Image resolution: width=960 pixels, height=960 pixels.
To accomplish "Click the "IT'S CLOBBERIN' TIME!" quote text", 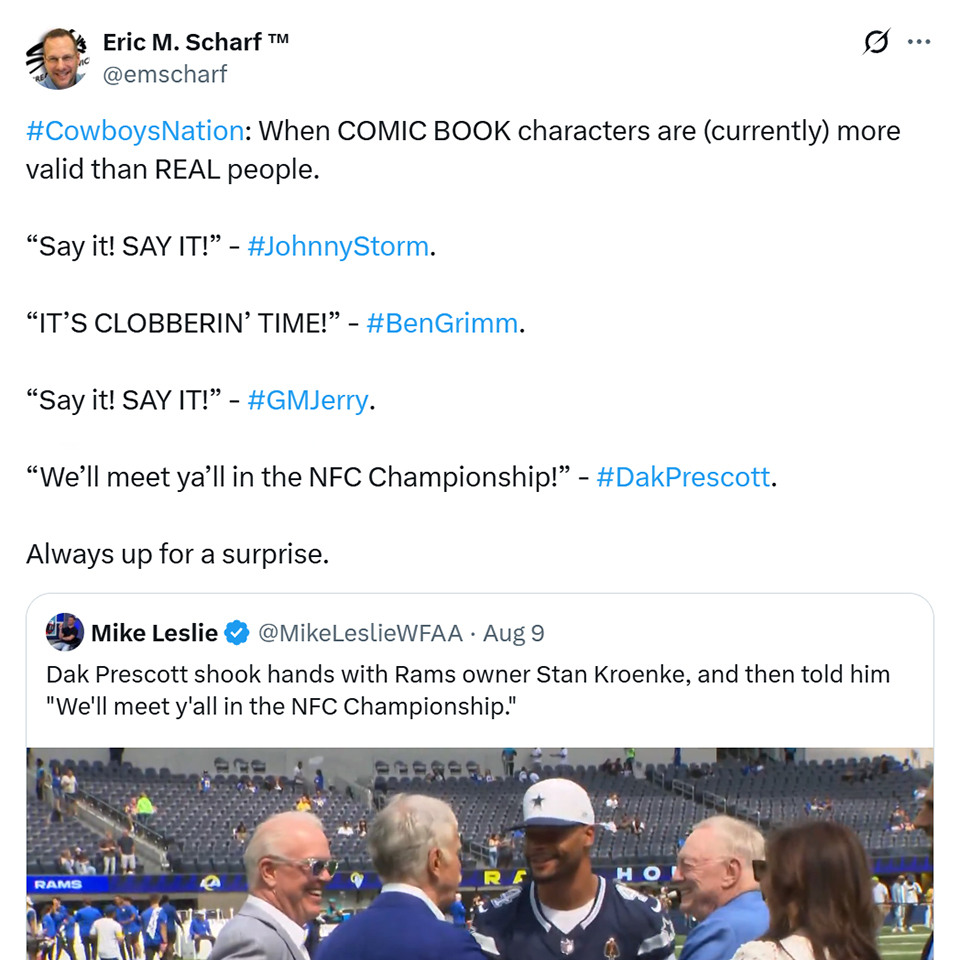I will (x=183, y=323).
